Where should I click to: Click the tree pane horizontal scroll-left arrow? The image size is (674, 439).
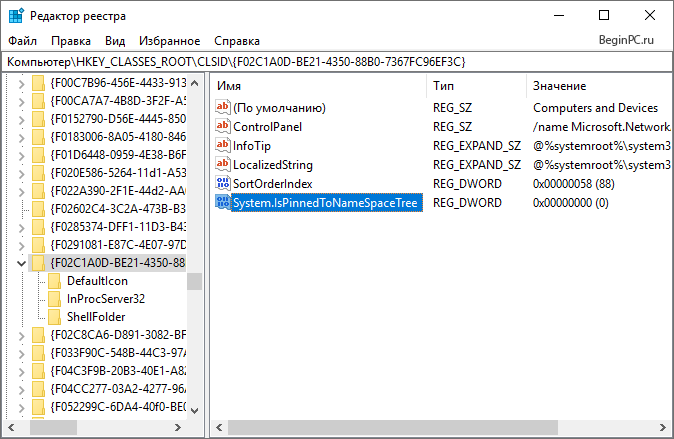point(11,427)
